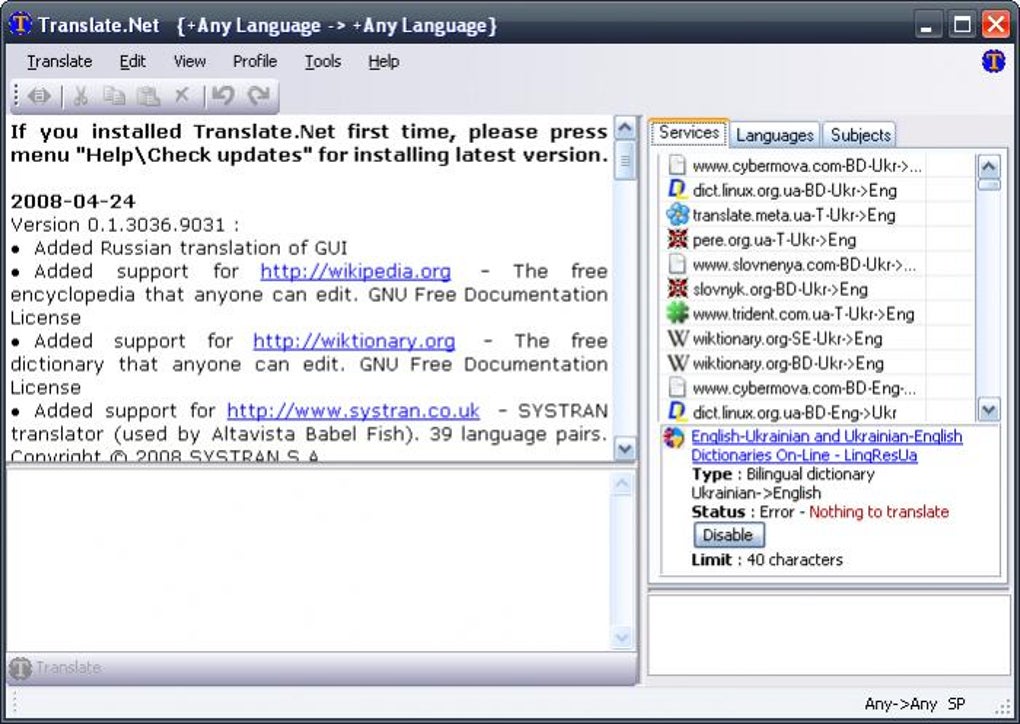
Task: Click the up arrow of source text scrollbar
Action: click(625, 127)
